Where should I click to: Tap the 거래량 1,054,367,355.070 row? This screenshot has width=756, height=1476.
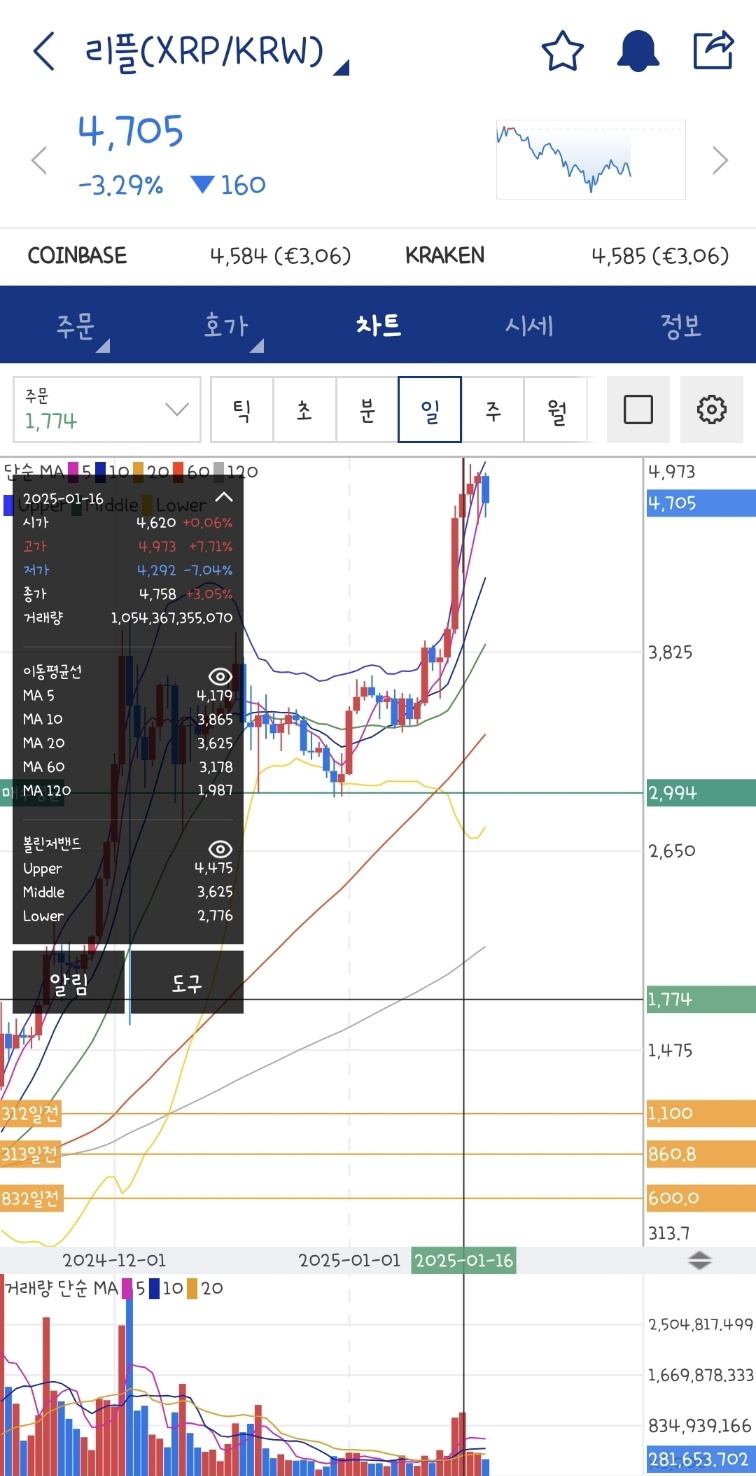point(127,618)
